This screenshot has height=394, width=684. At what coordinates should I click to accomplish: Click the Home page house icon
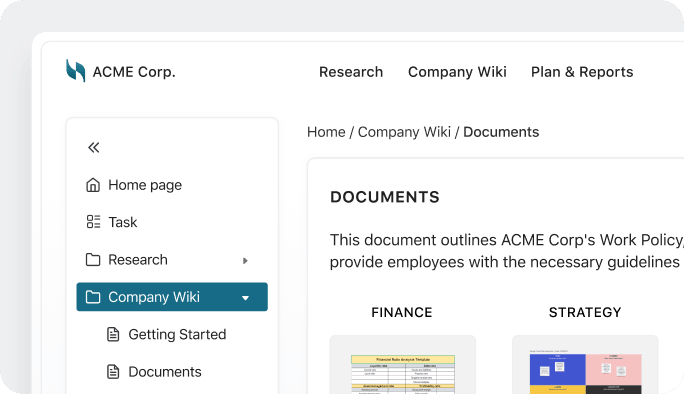pos(93,185)
